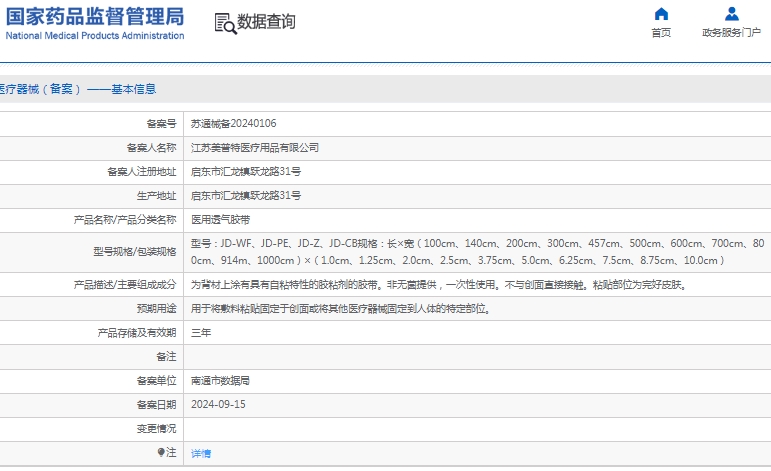Click the home house icon

pos(661,14)
